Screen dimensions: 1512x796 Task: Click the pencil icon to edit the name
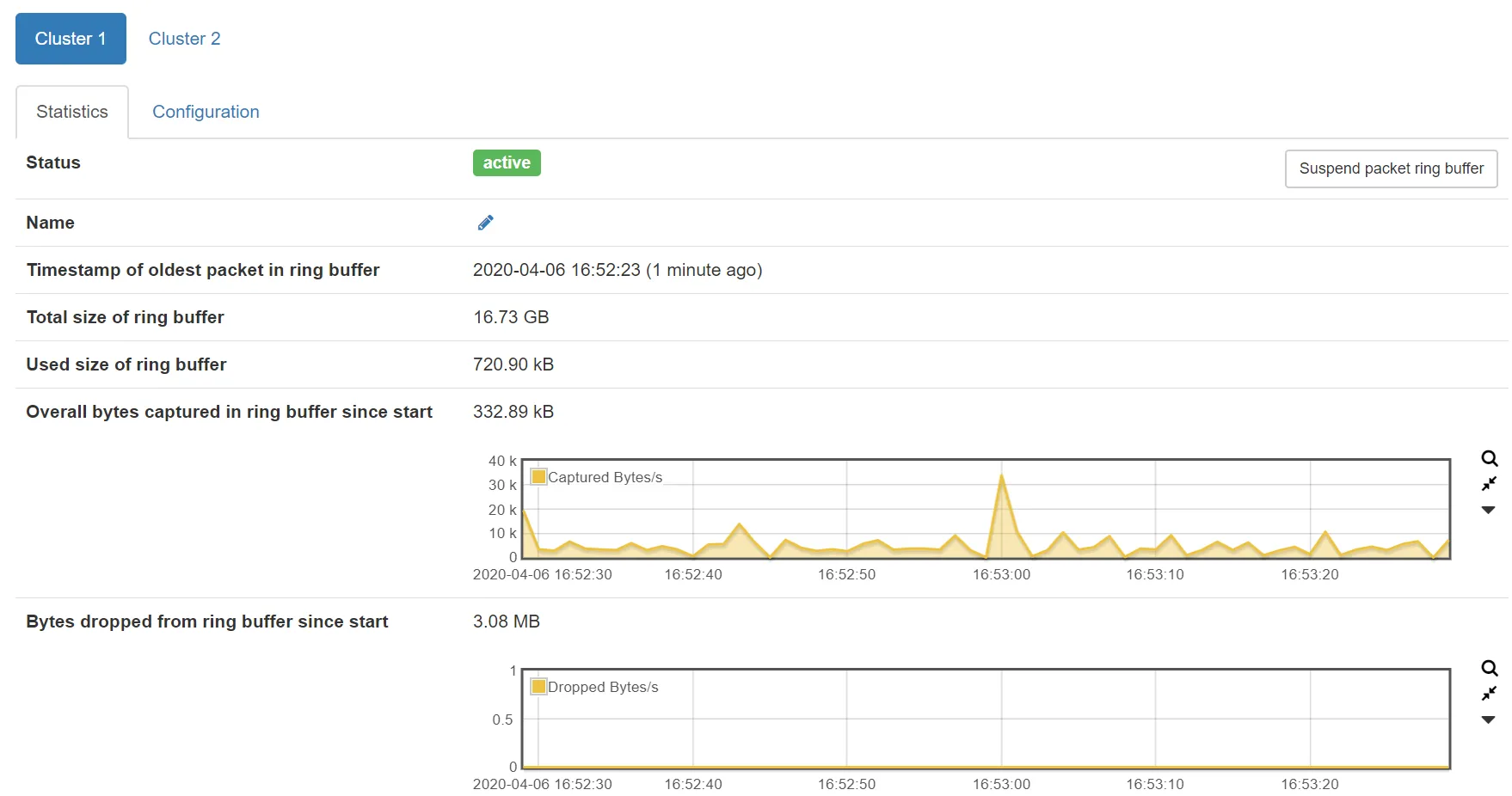[x=485, y=223]
